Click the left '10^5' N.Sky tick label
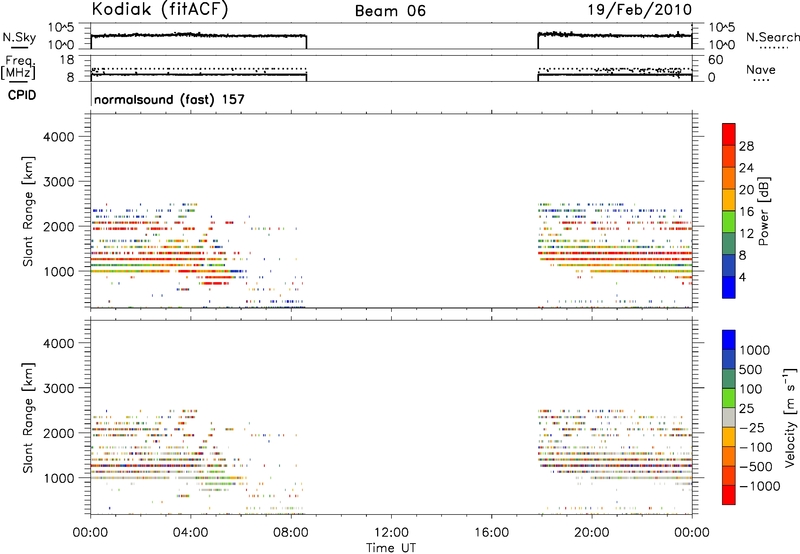Screen dimensions: 800x554 [61, 28]
